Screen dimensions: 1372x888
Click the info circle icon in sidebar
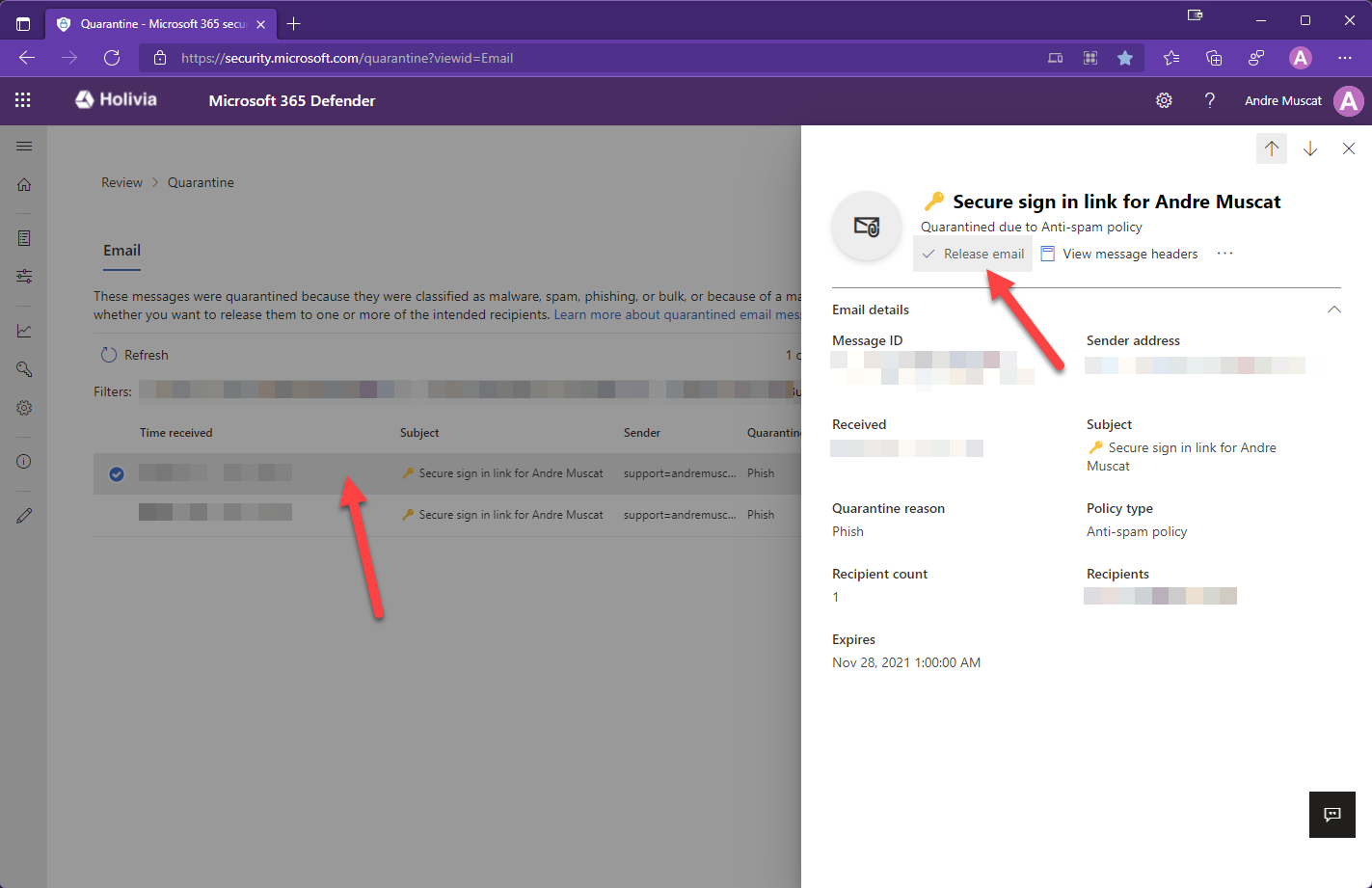coord(23,461)
